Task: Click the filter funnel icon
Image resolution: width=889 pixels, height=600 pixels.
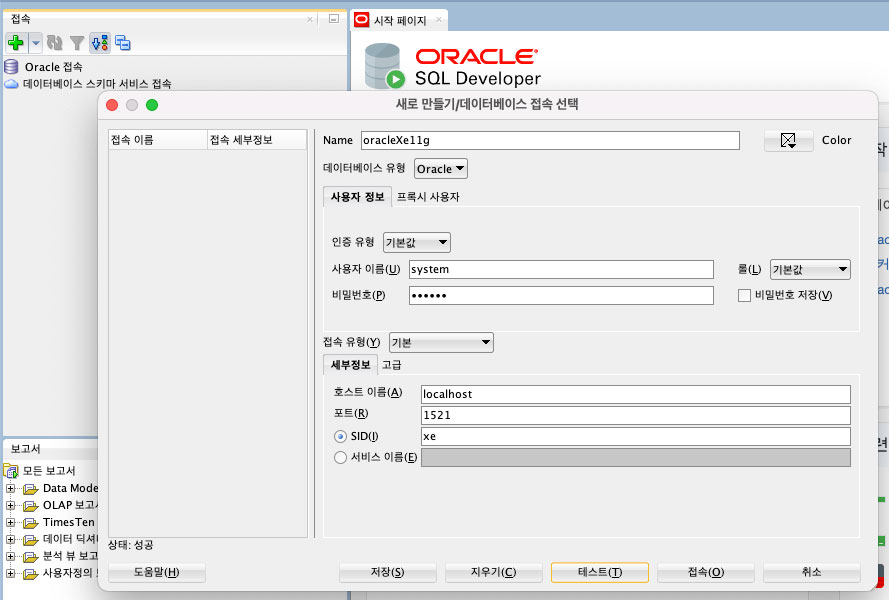Action: (x=77, y=43)
